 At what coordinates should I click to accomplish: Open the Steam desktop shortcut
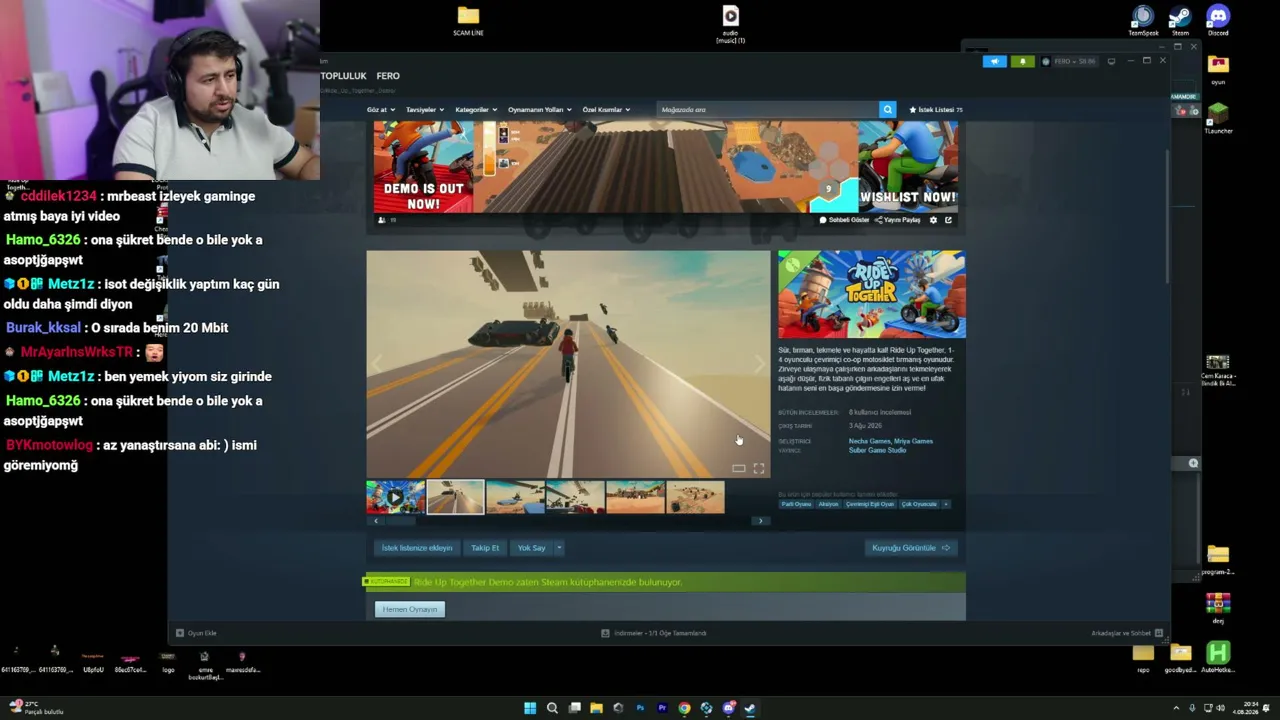click(x=1180, y=21)
